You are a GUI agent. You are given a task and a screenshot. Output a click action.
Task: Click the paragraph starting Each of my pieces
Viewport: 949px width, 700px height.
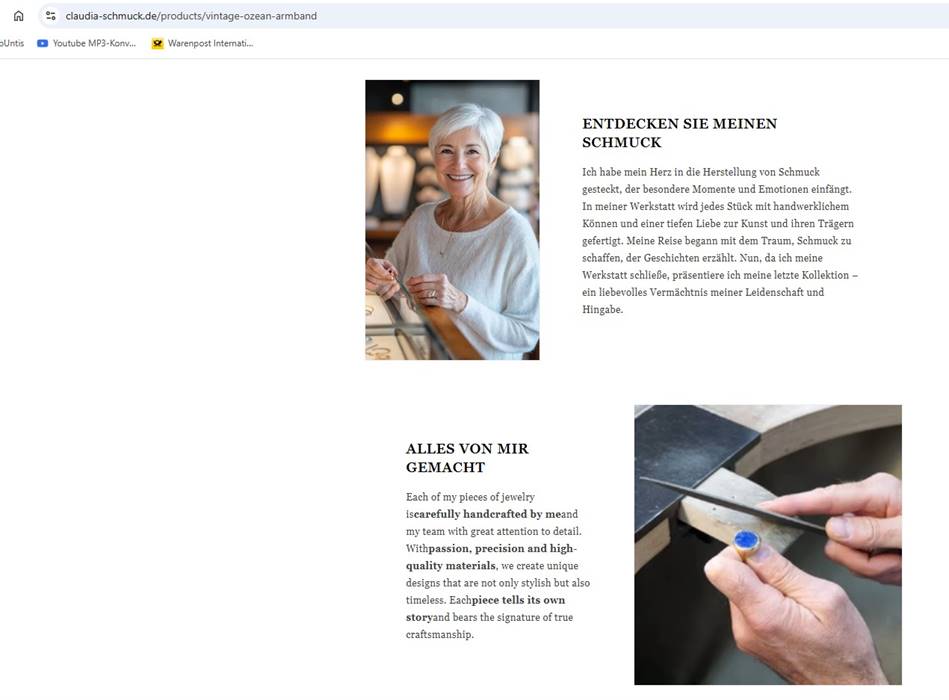498,565
